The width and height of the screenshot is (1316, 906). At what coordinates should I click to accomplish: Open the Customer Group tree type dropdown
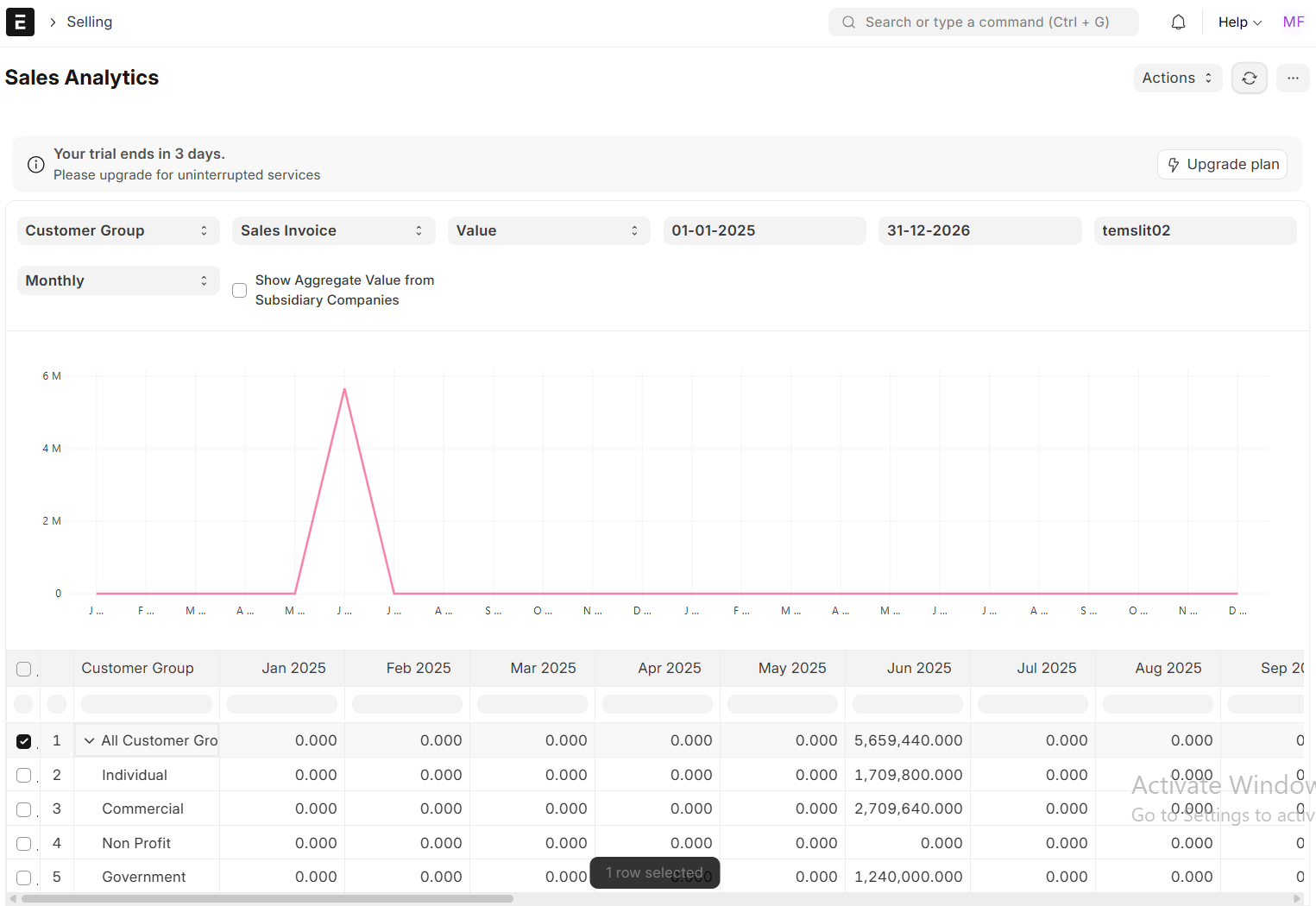point(118,231)
